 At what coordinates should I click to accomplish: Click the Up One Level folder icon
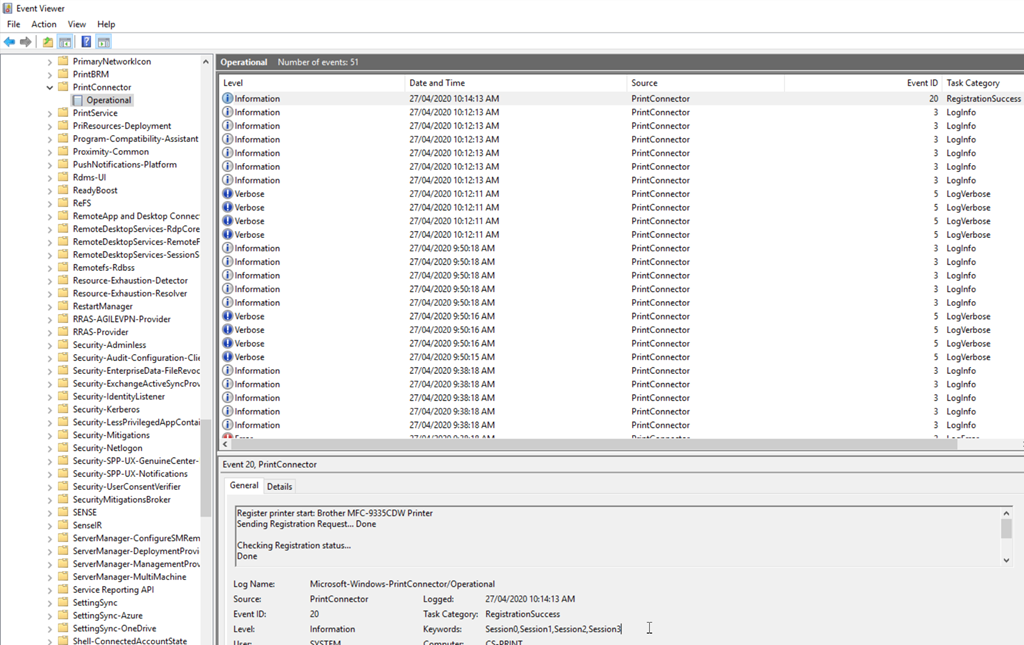point(48,42)
